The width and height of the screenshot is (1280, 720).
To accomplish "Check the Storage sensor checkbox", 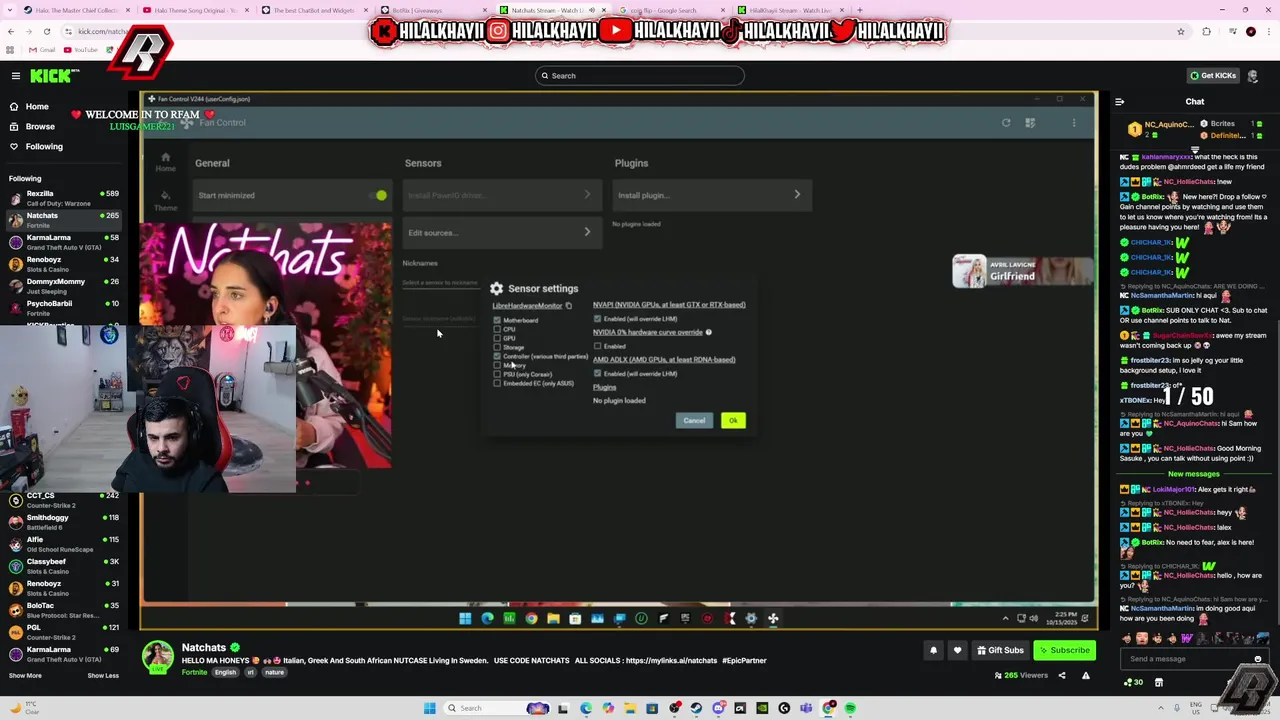I will [497, 347].
